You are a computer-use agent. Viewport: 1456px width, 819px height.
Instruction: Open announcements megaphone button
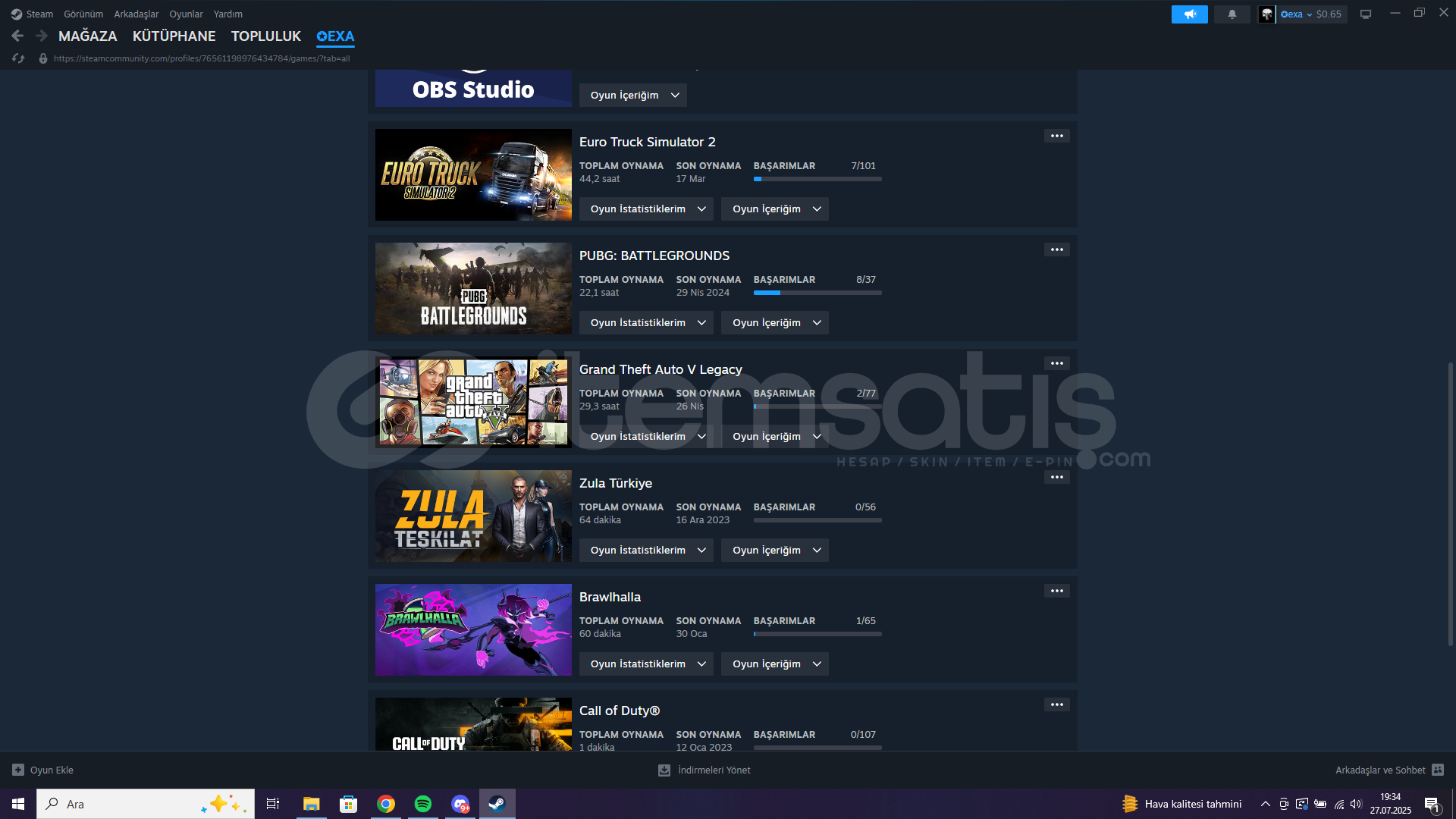[x=1189, y=14]
